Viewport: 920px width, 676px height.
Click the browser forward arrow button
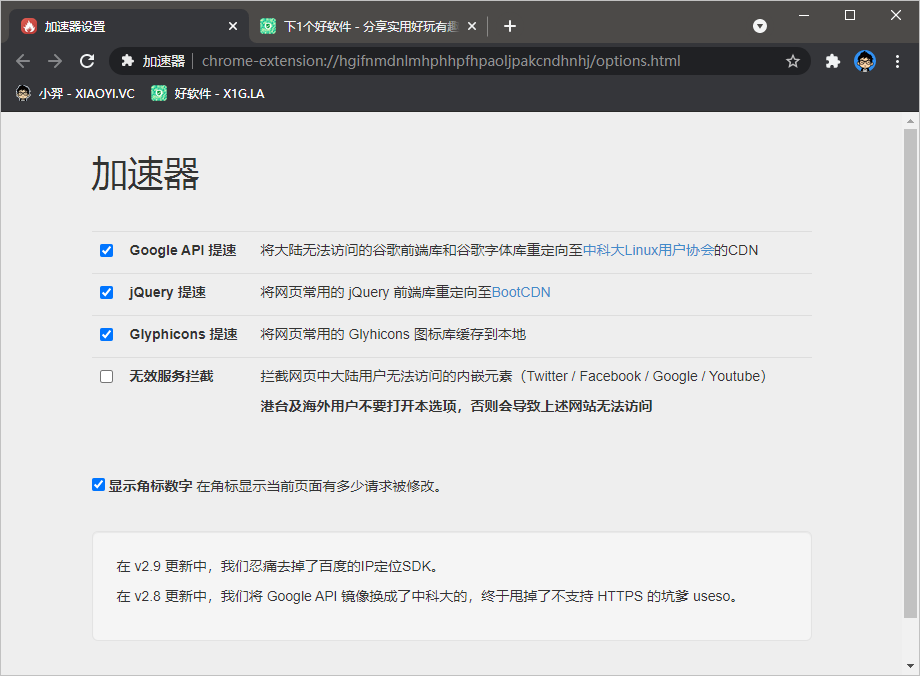pyautogui.click(x=55, y=61)
